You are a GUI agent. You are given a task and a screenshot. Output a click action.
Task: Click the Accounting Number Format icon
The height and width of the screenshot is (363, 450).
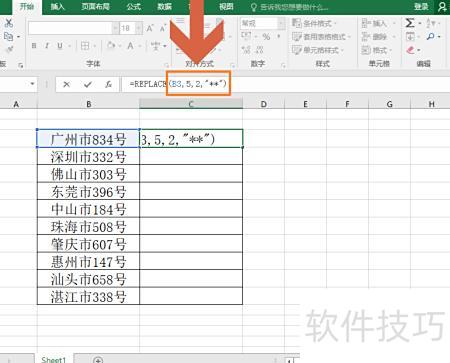coord(246,36)
